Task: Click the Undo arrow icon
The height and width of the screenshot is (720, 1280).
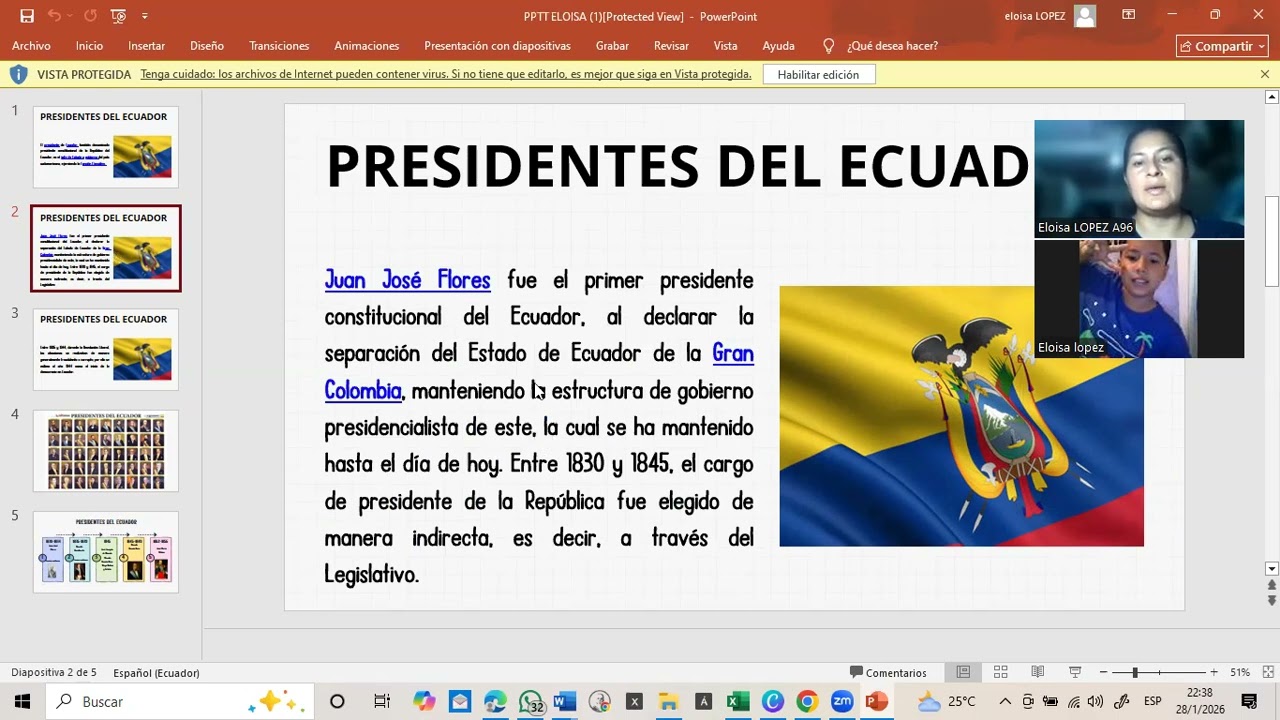Action: point(53,16)
